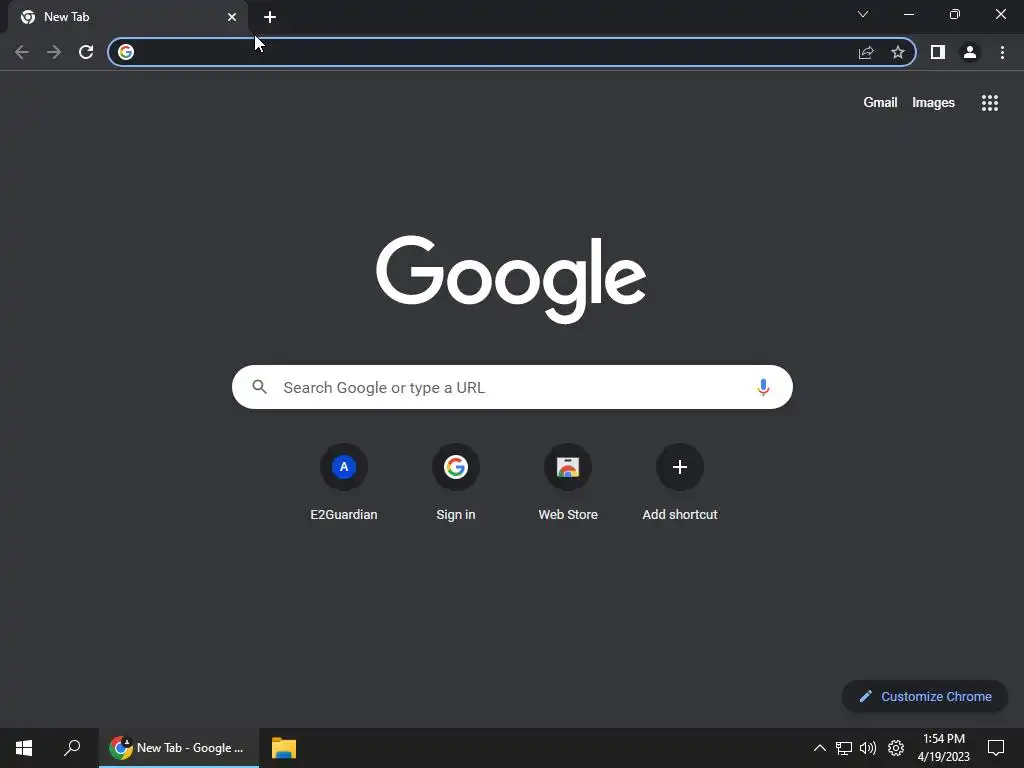Open the Windows Start menu

pyautogui.click(x=24, y=748)
